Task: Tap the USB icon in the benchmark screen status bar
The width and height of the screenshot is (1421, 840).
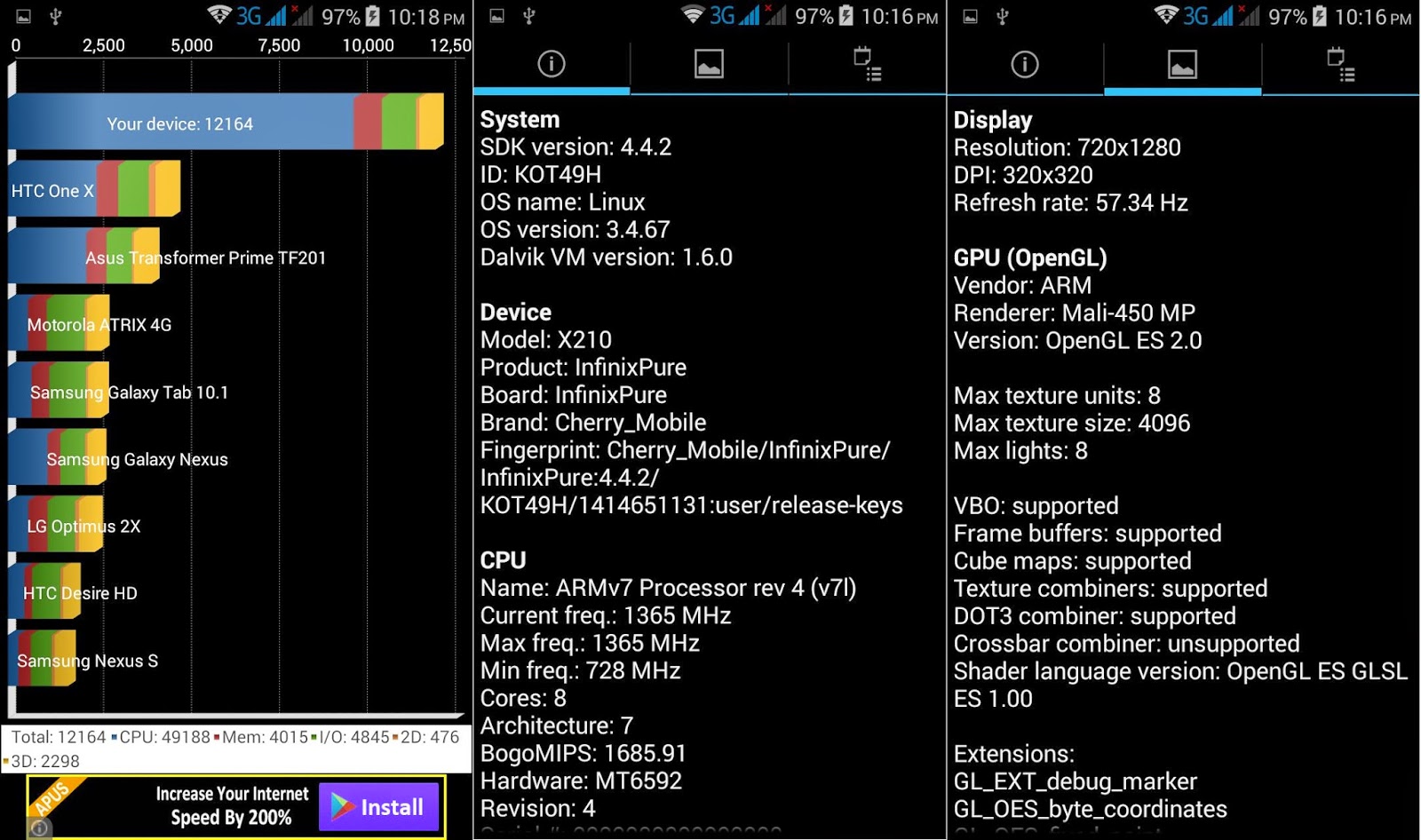Action: click(x=55, y=16)
